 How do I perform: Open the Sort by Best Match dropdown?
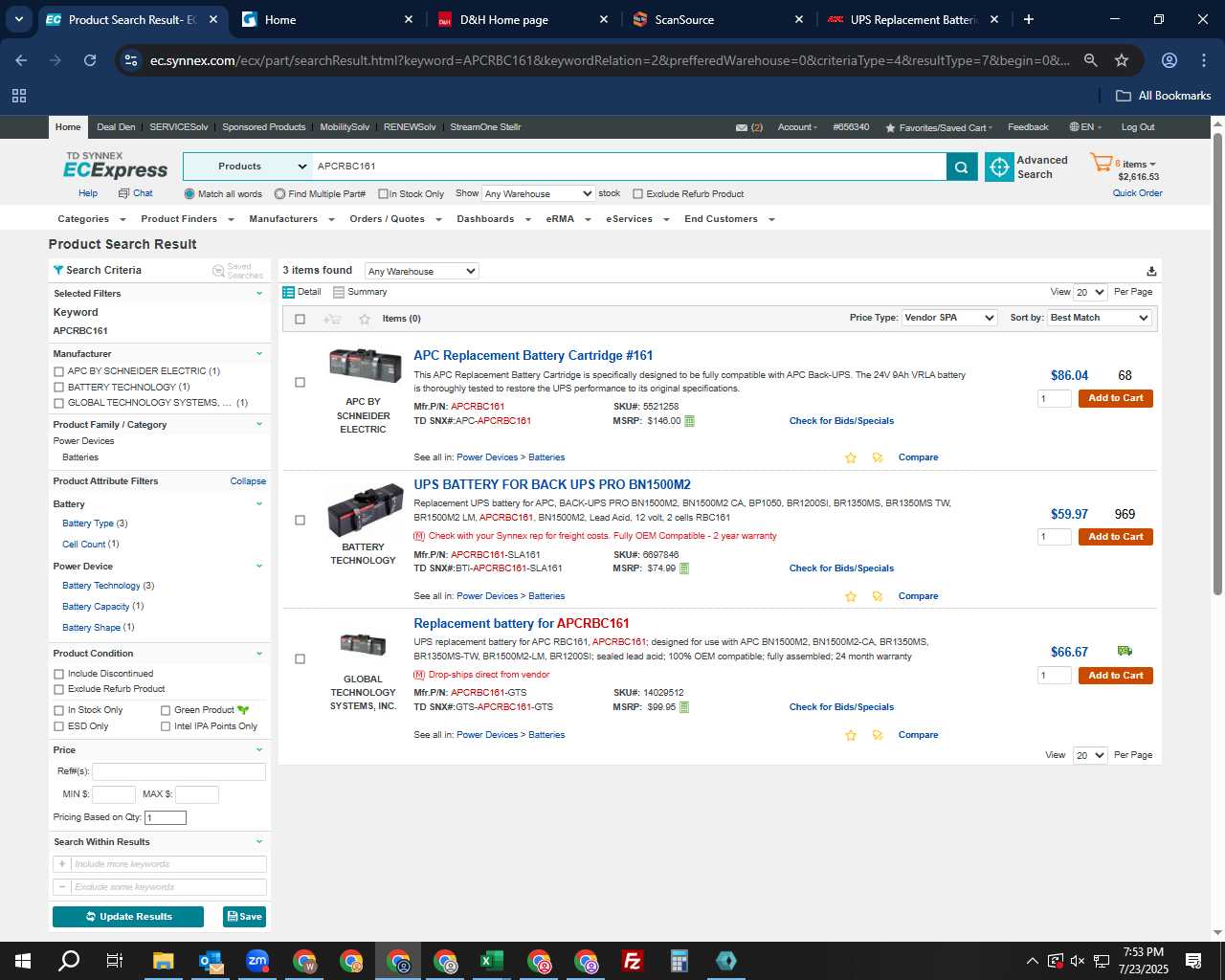1099,318
